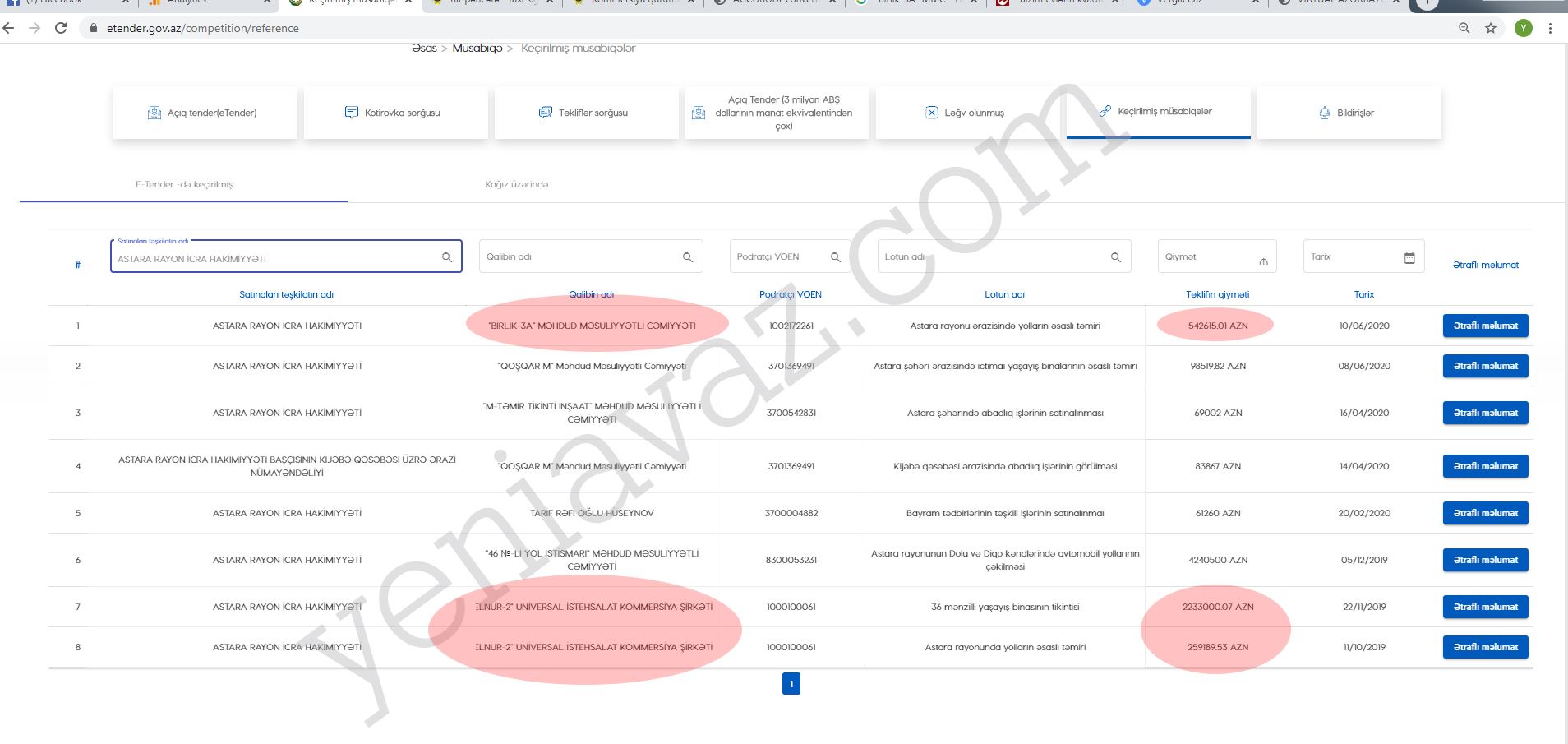Click Tarix column header
Viewport: 1568px width, 744px height.
1364,294
